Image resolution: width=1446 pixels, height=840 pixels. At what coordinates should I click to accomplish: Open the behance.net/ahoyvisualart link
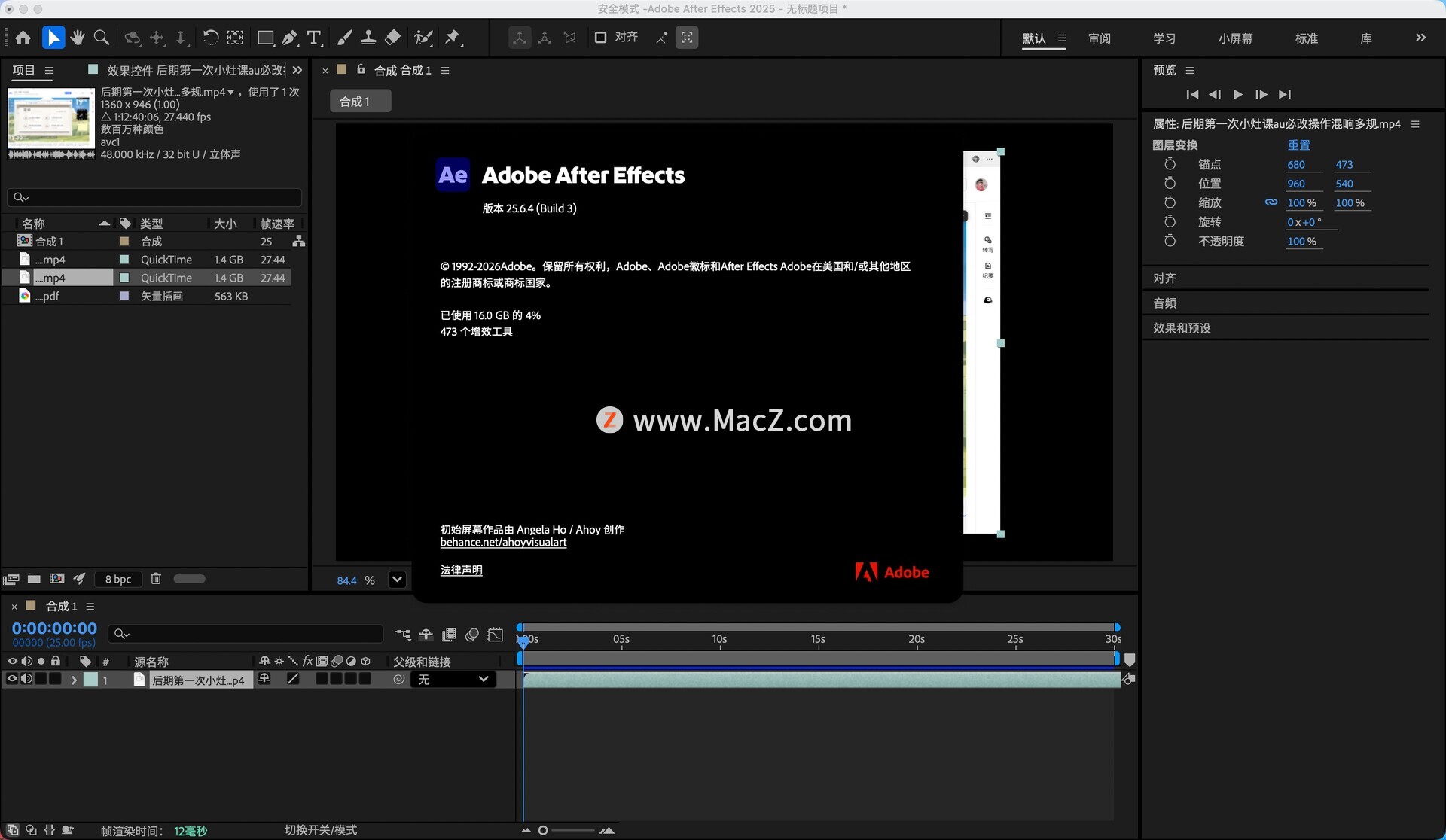pos(503,543)
